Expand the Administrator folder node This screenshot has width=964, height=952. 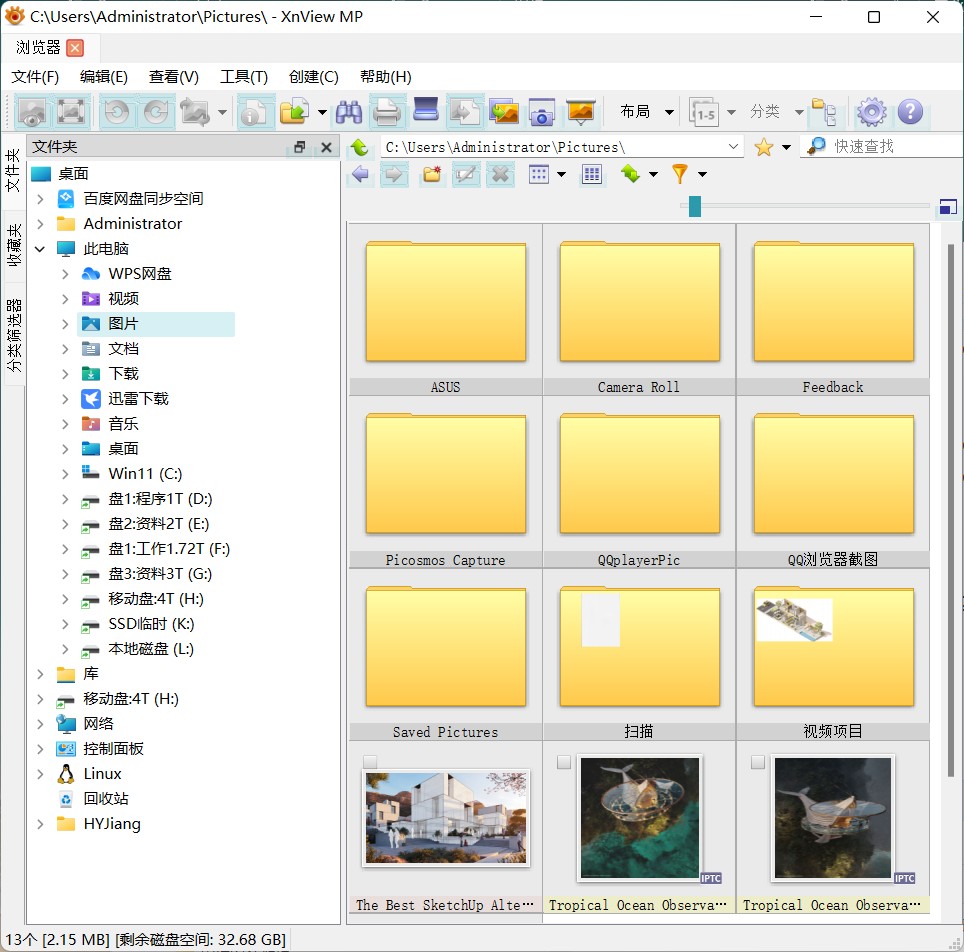[40, 224]
